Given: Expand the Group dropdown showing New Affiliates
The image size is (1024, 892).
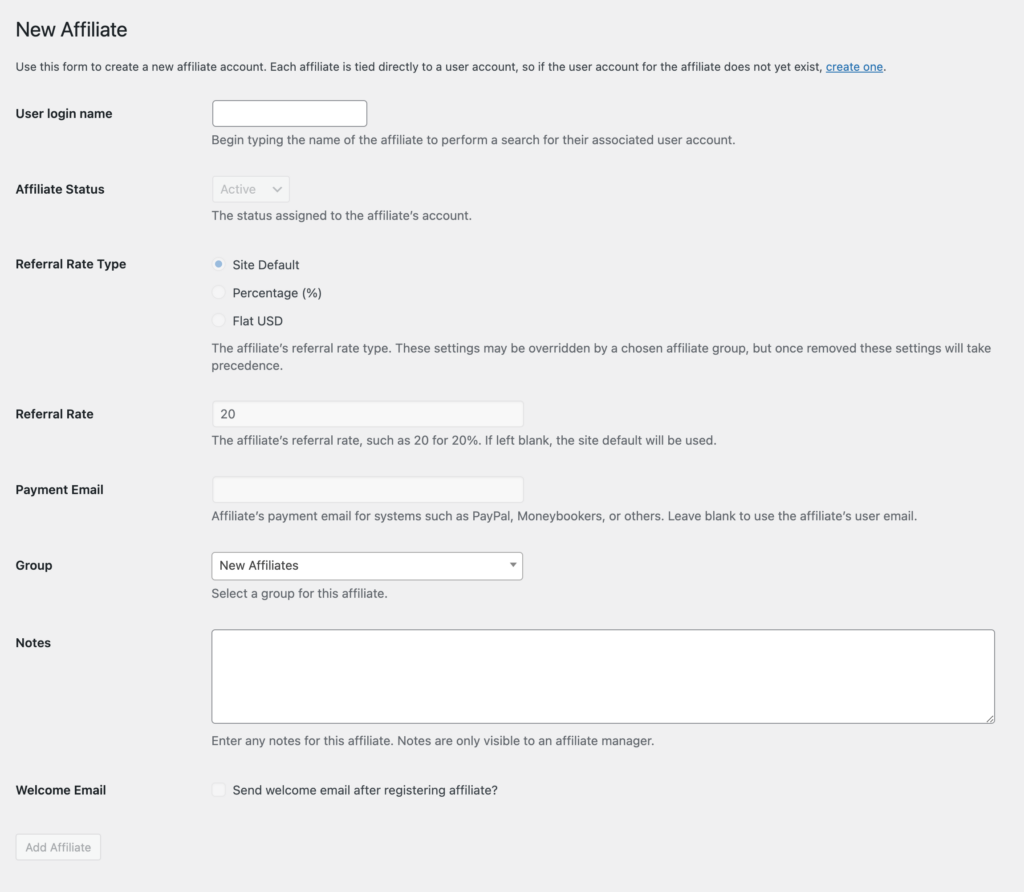Looking at the screenshot, I should pyautogui.click(x=367, y=566).
